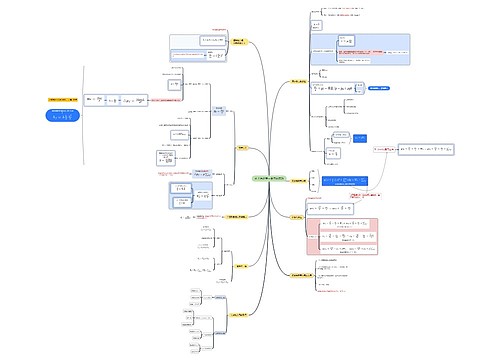The image size is (500, 360).
Task: Click the red-text label beside the far-right formula box
Action: [385, 149]
